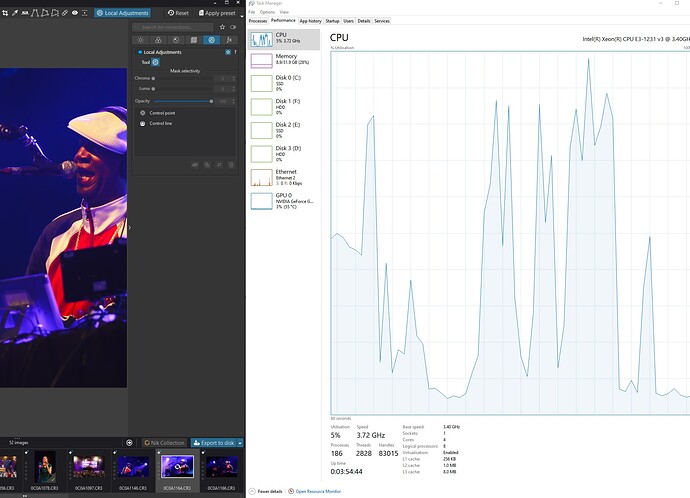This screenshot has height=498, width=690.
Task: Toggle Local Adjustments panel on/off switch
Action: [x=140, y=52]
